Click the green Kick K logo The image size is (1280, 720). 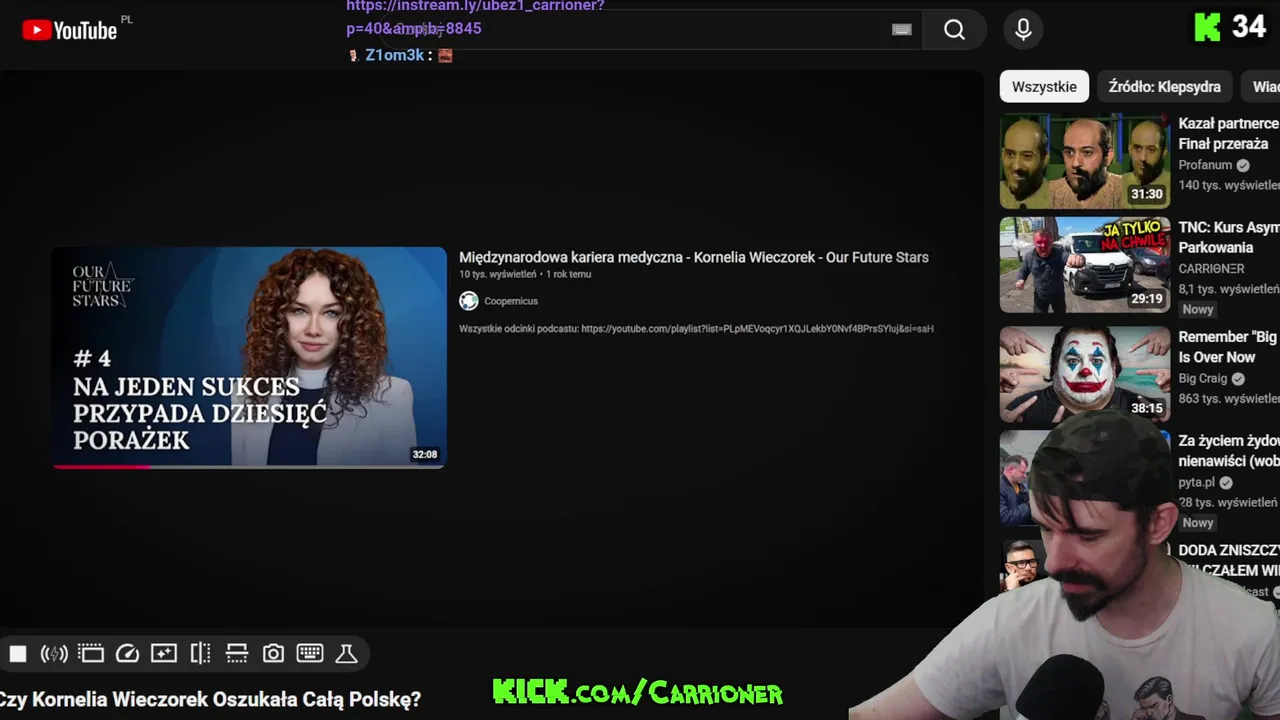1208,27
